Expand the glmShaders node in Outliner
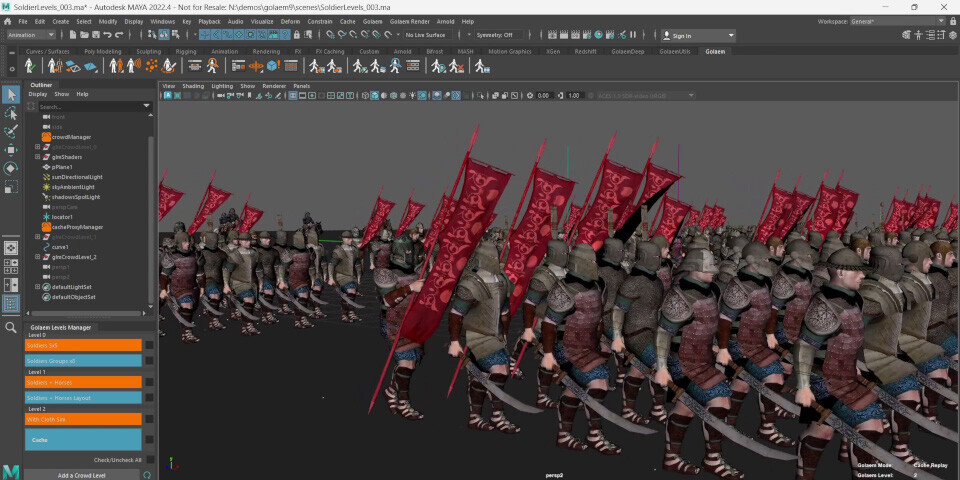This screenshot has width=960, height=480. coord(37,157)
